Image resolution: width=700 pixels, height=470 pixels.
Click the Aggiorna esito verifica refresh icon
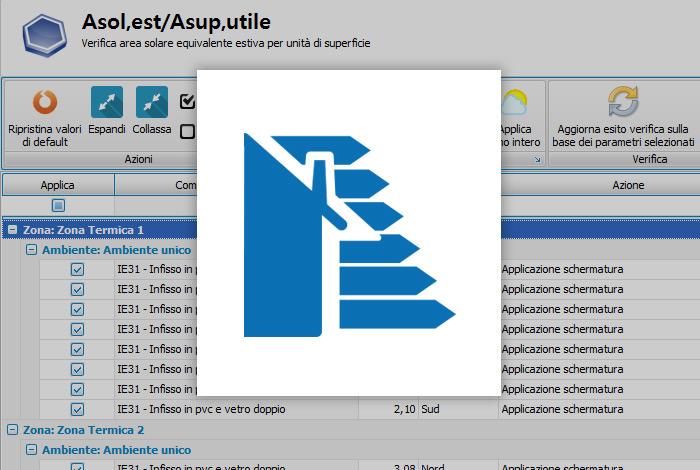[x=623, y=101]
